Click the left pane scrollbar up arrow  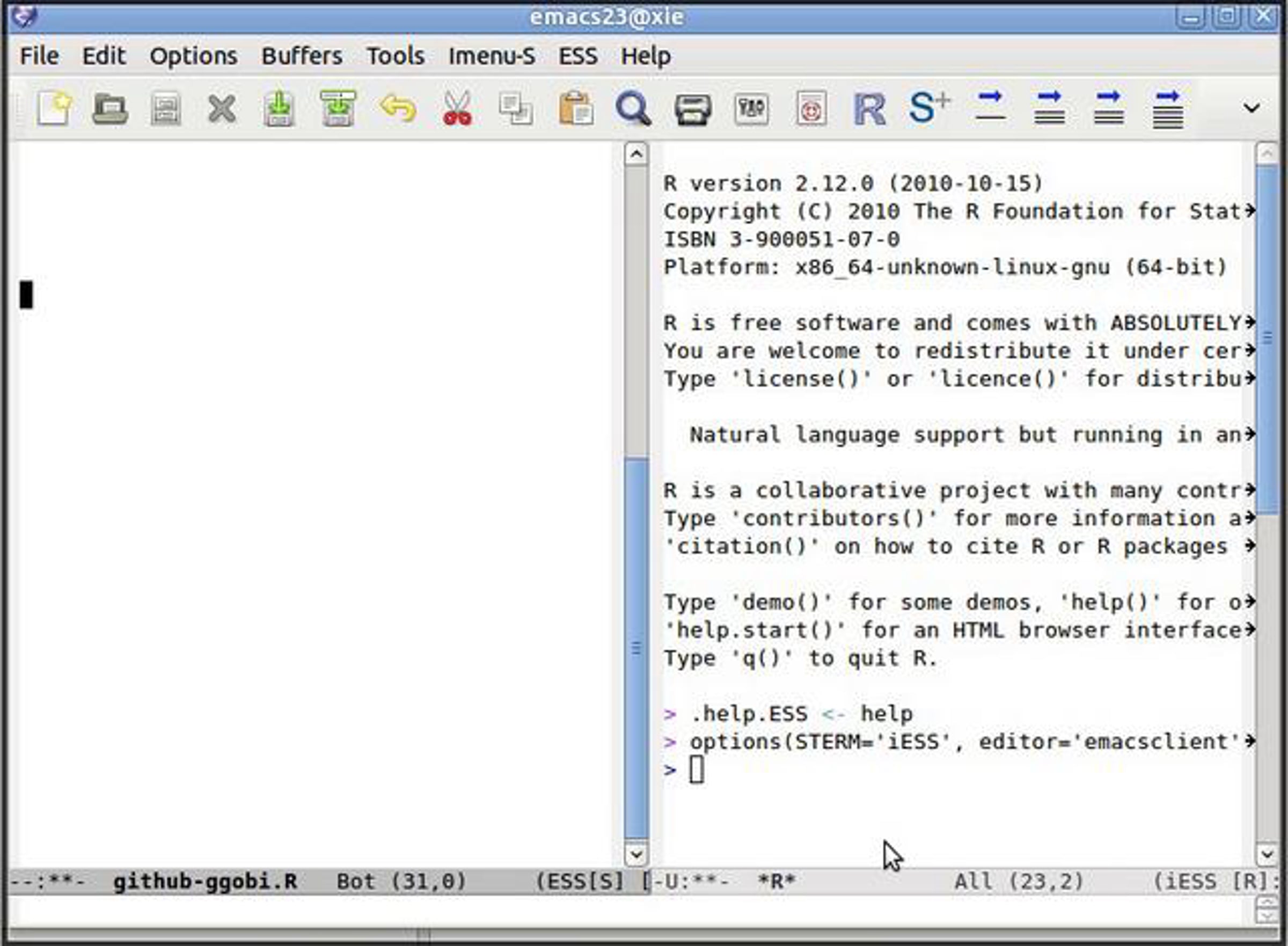[636, 153]
